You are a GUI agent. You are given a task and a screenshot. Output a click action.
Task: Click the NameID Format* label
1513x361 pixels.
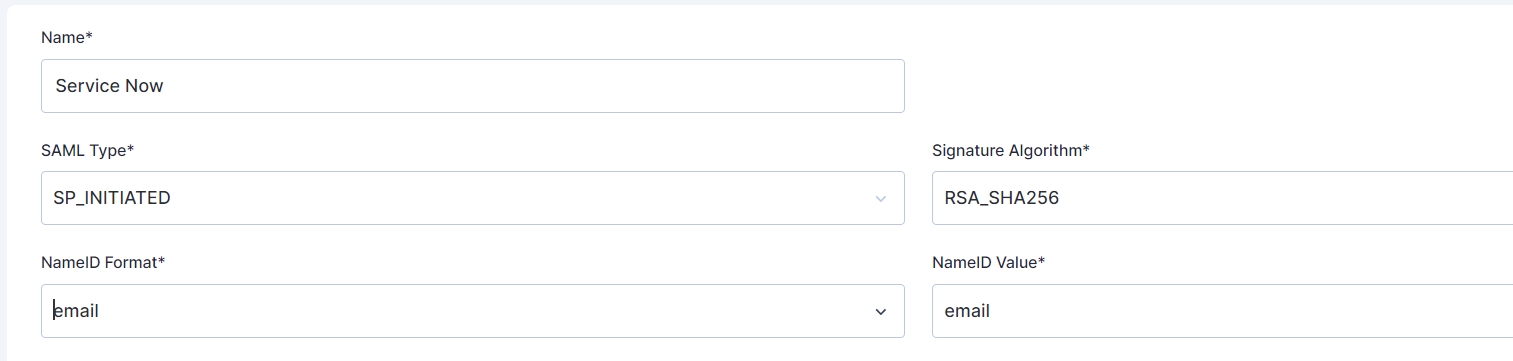click(103, 262)
